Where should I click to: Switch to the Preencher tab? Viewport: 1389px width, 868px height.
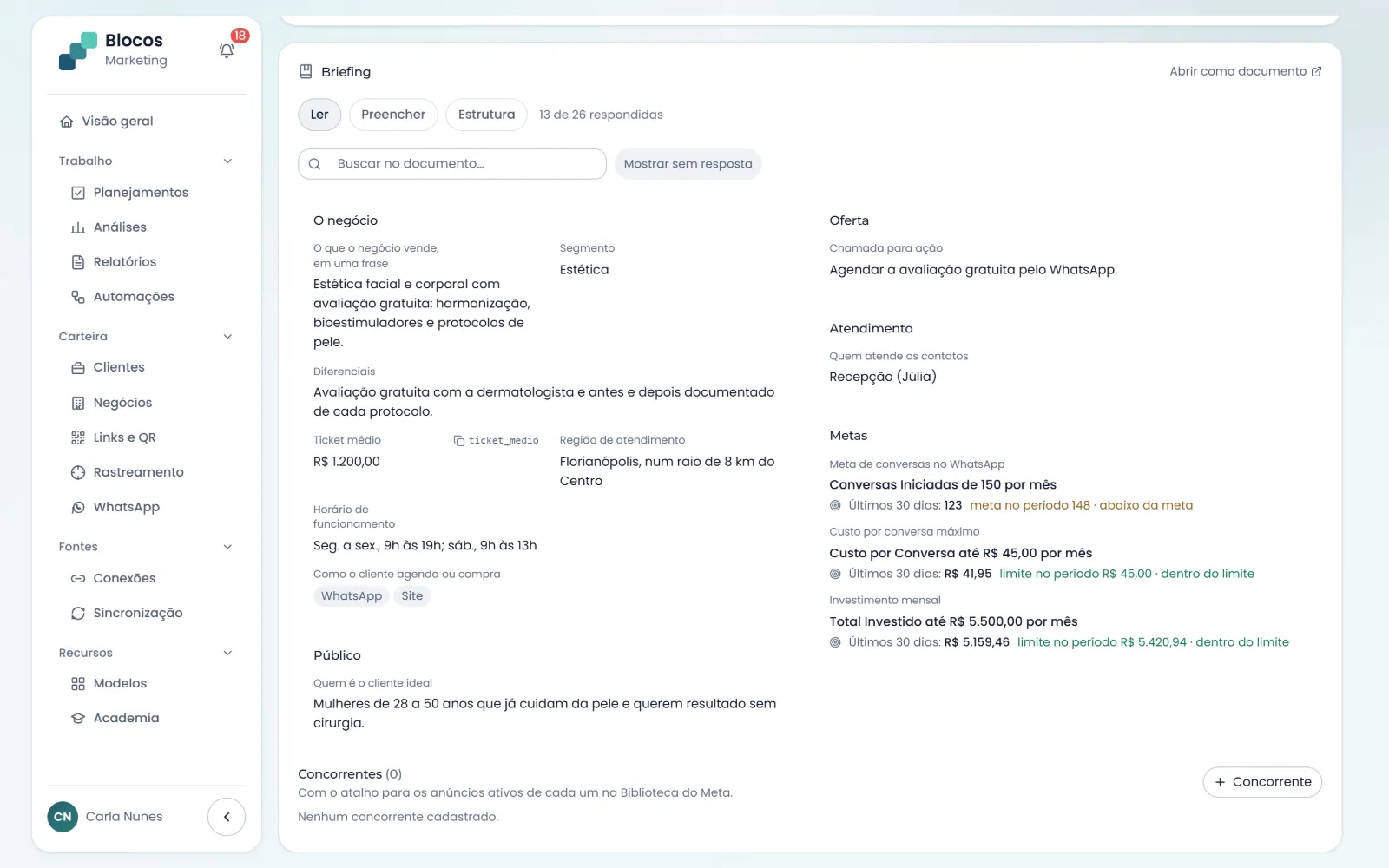(x=393, y=115)
